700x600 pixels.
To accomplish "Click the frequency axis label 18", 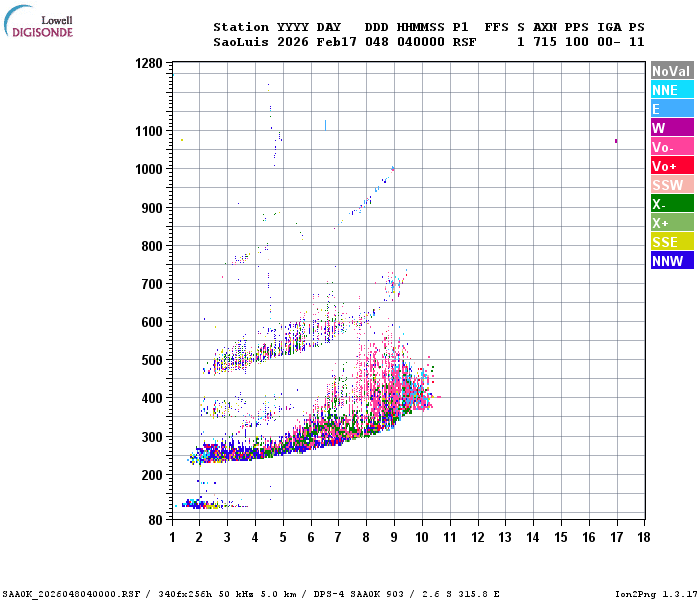I will 644,537.
